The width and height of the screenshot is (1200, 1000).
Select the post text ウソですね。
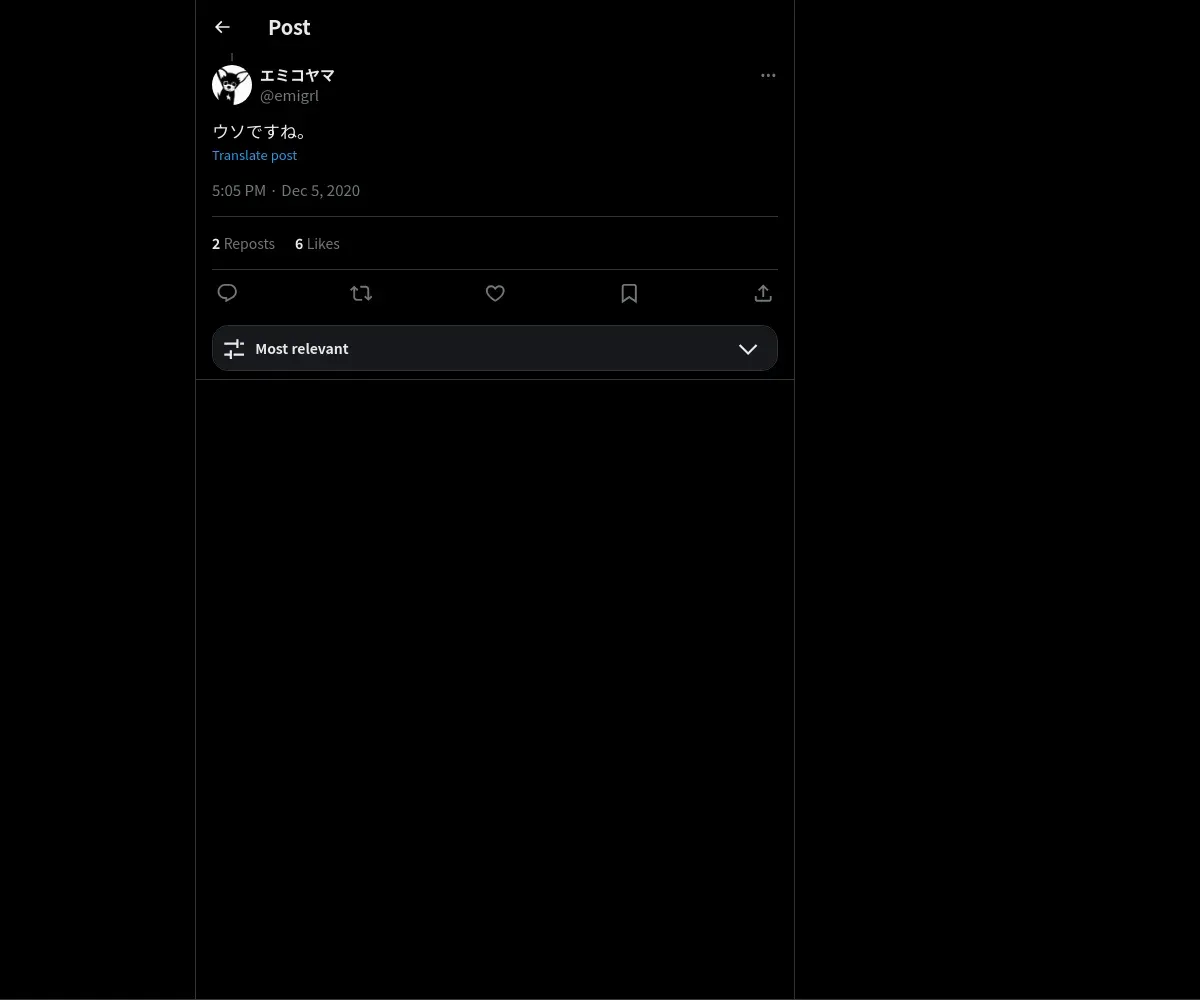pyautogui.click(x=261, y=131)
